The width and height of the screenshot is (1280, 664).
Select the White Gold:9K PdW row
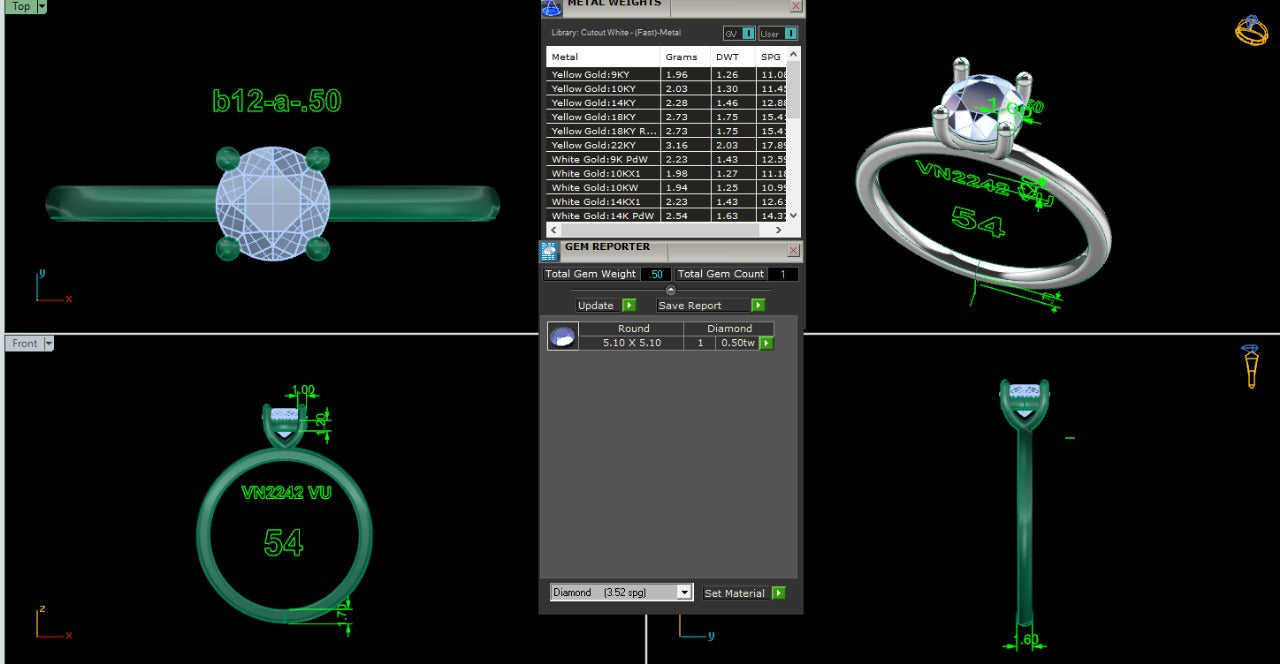point(667,159)
